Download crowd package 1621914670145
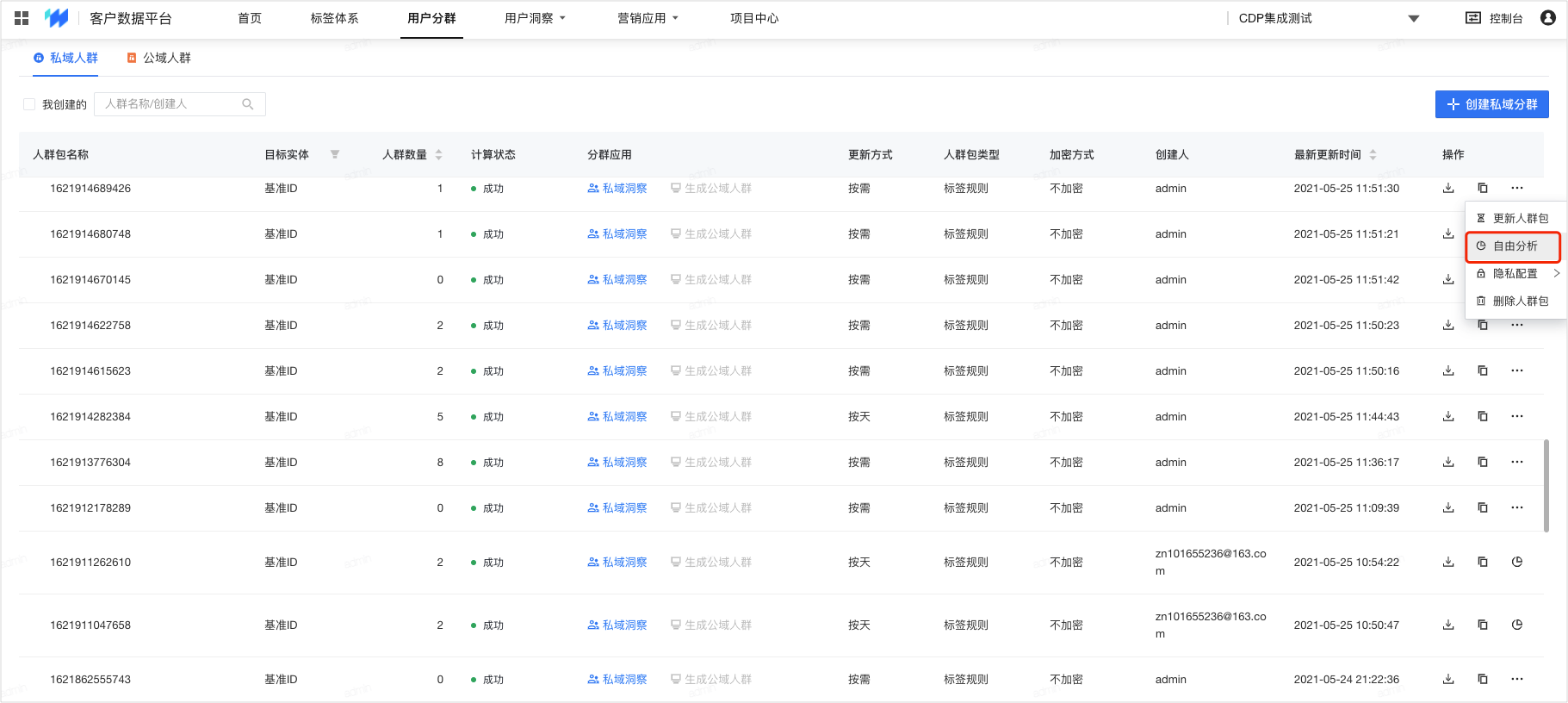Screen dimensions: 1568x703 (x=1448, y=279)
